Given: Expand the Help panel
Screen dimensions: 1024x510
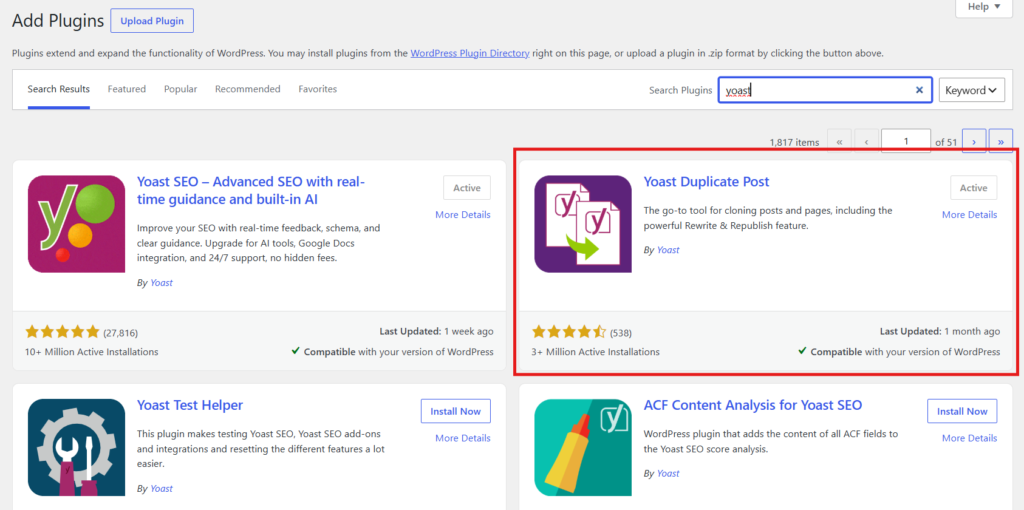Looking at the screenshot, I should [x=984, y=7].
